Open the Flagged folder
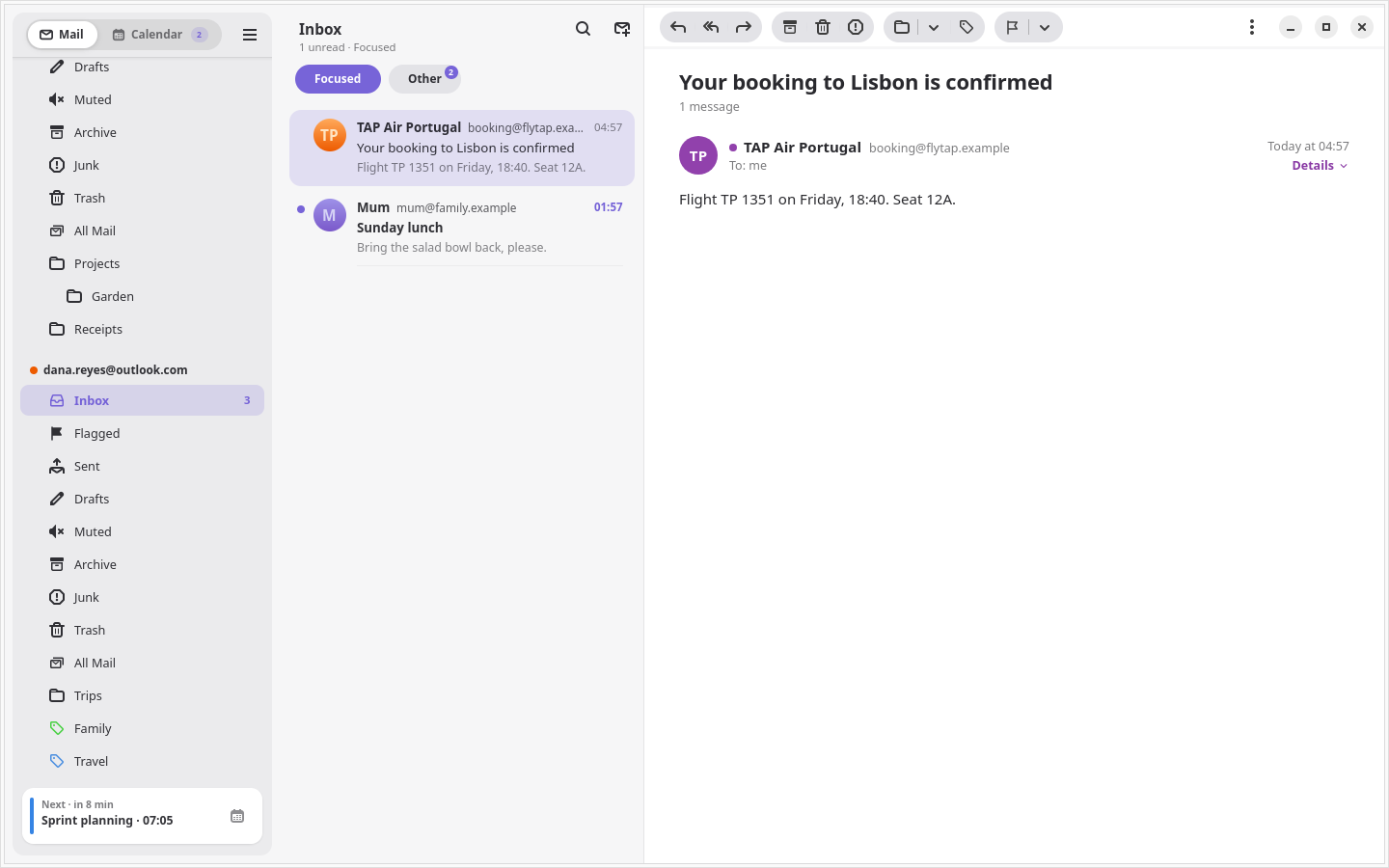 (142, 433)
